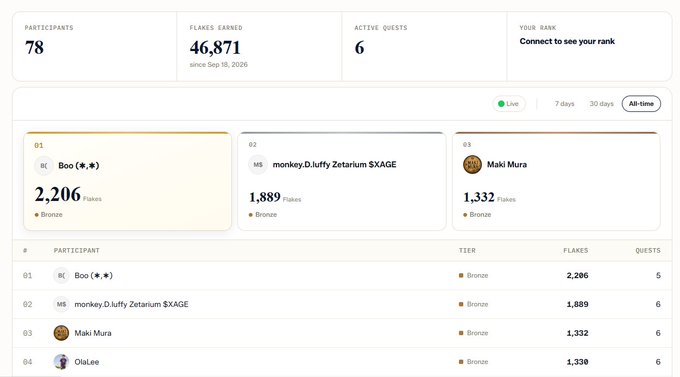The width and height of the screenshot is (680, 377).
Task: Click the Flakes Earned total 46,871
Action: 215,48
